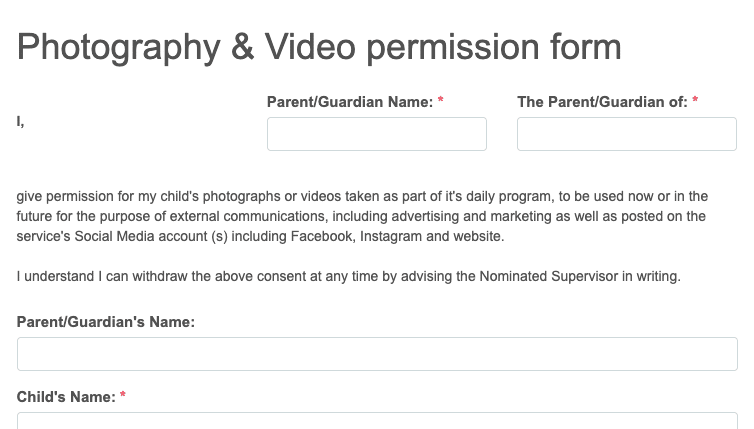Click the 'I understand I can withdraw' sentence
754x429 pixels.
(349, 277)
